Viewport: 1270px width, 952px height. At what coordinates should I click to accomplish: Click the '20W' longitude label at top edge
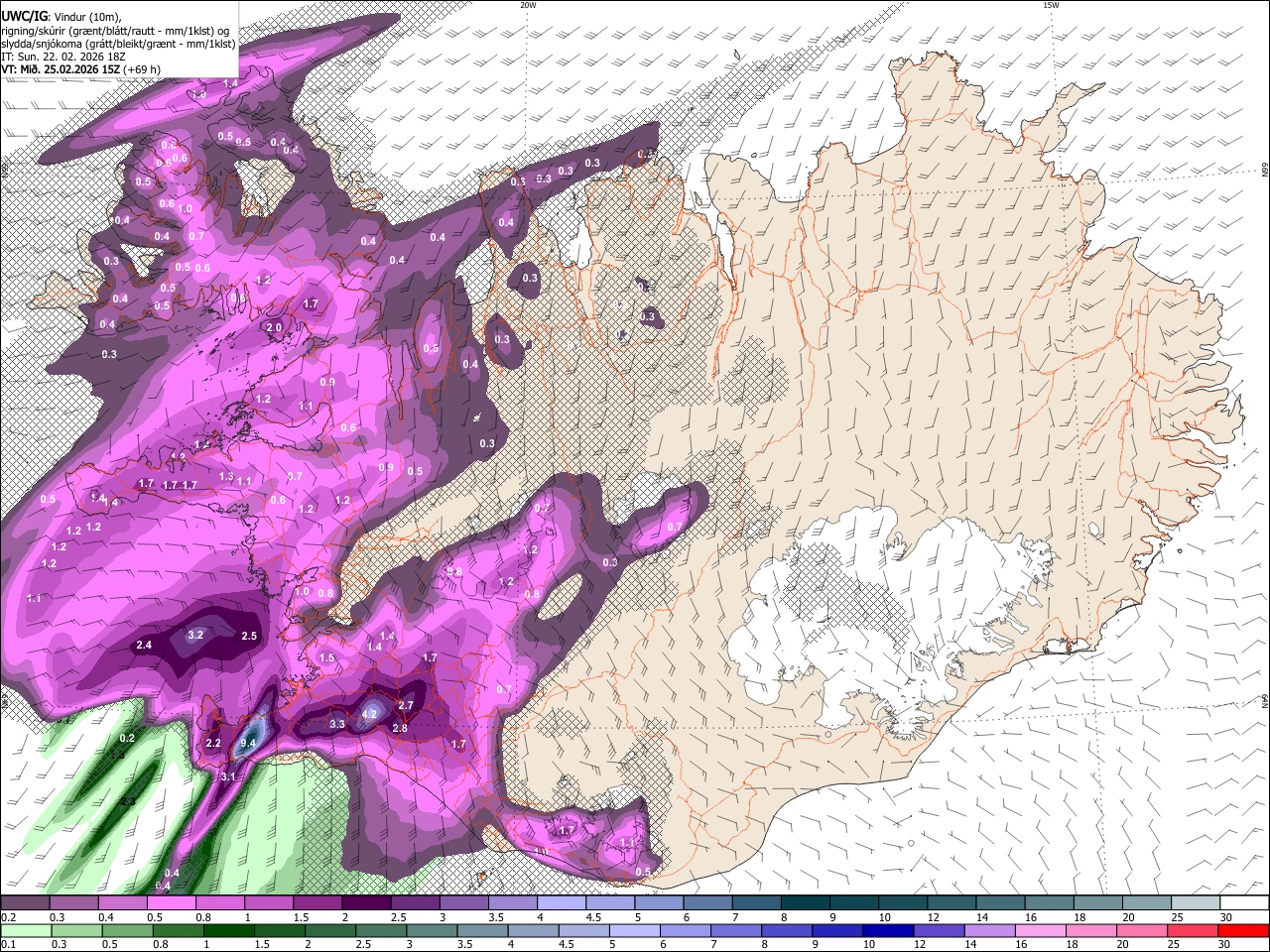(528, 5)
